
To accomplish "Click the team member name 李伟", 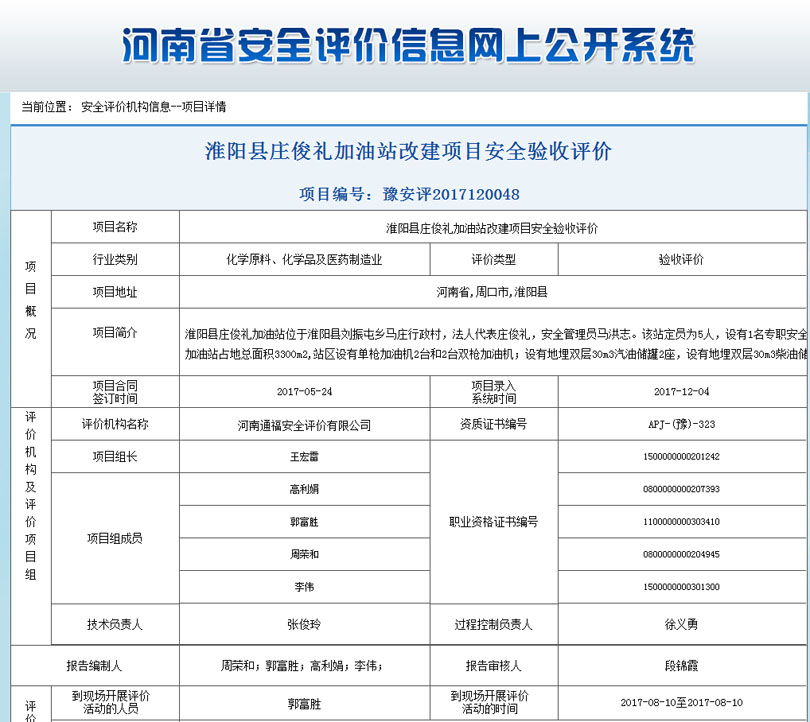I will (304, 587).
